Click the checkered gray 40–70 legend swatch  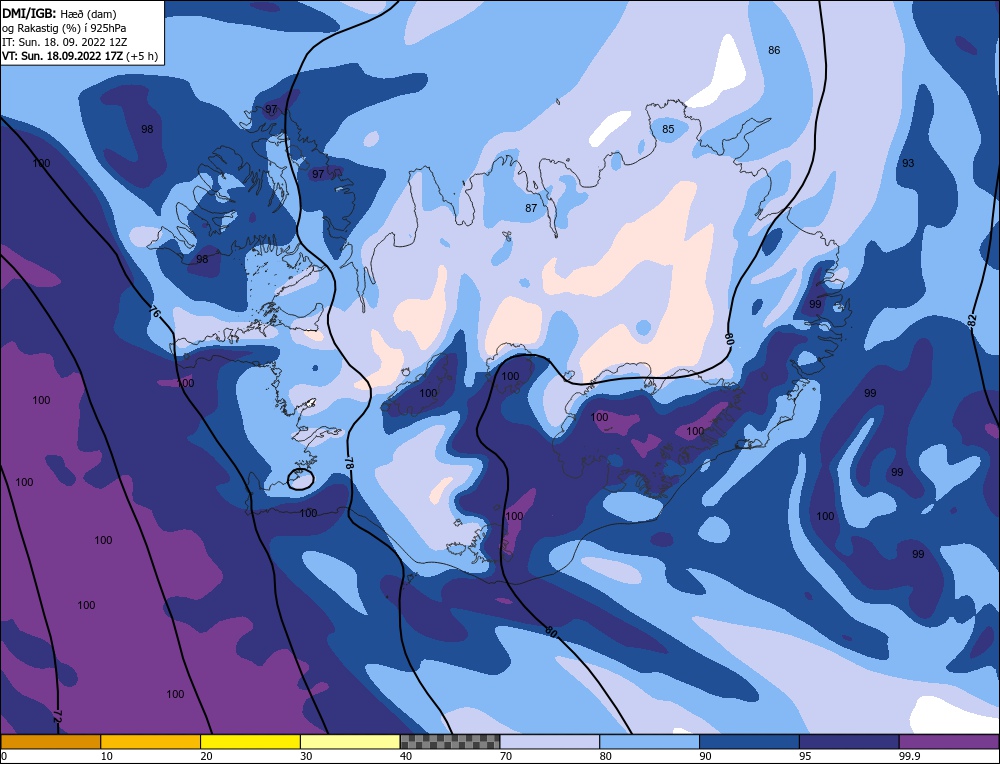pos(450,742)
